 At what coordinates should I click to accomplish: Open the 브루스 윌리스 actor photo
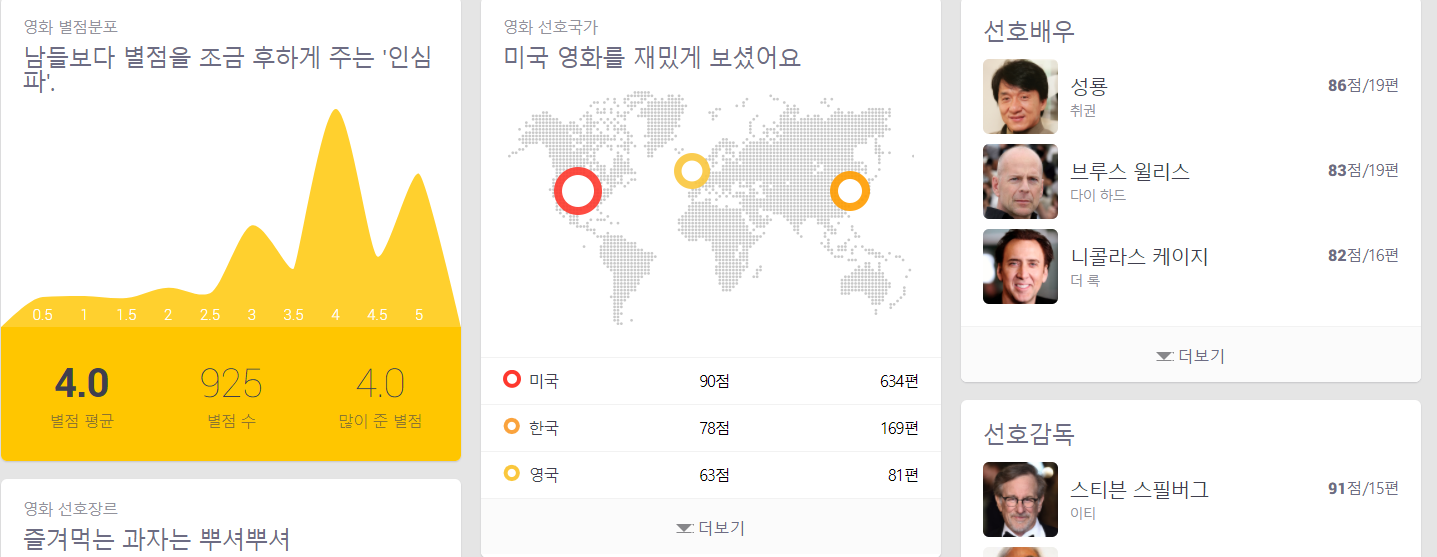(1020, 182)
